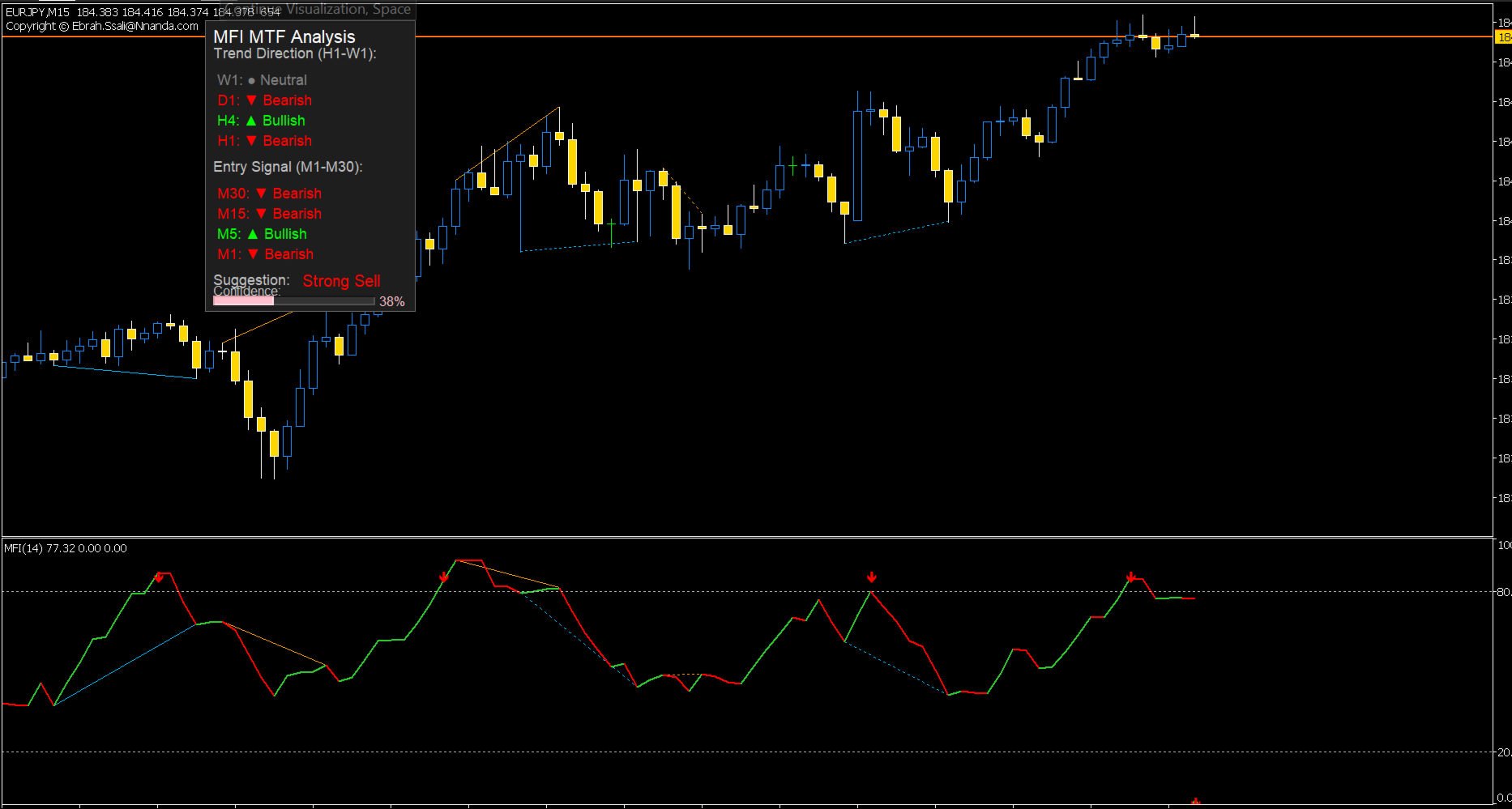Click the Confidence progress bar

point(293,301)
